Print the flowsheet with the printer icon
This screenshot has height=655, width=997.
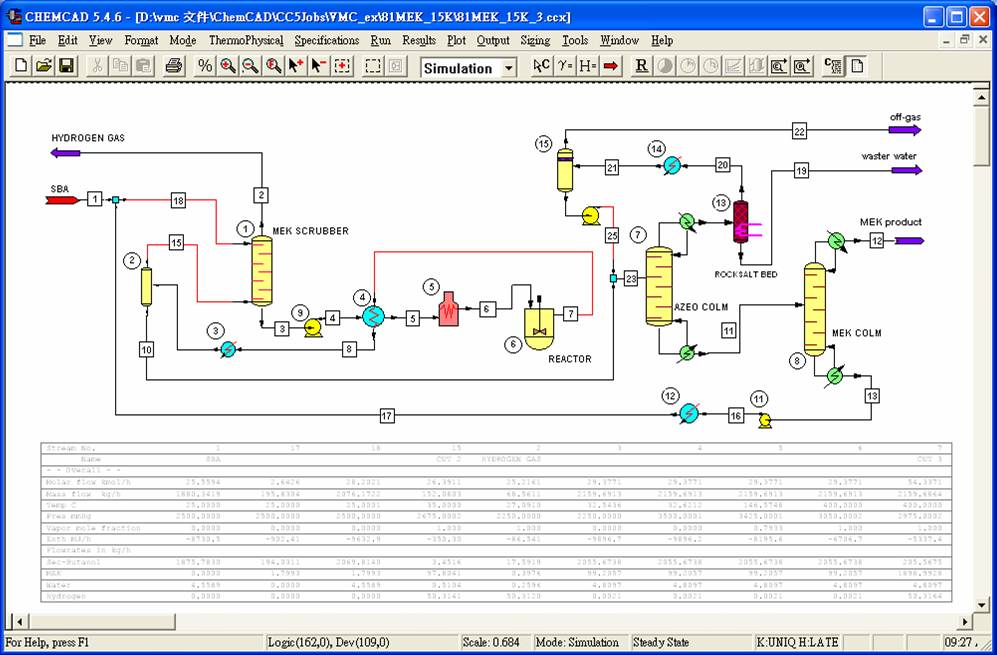pyautogui.click(x=174, y=66)
